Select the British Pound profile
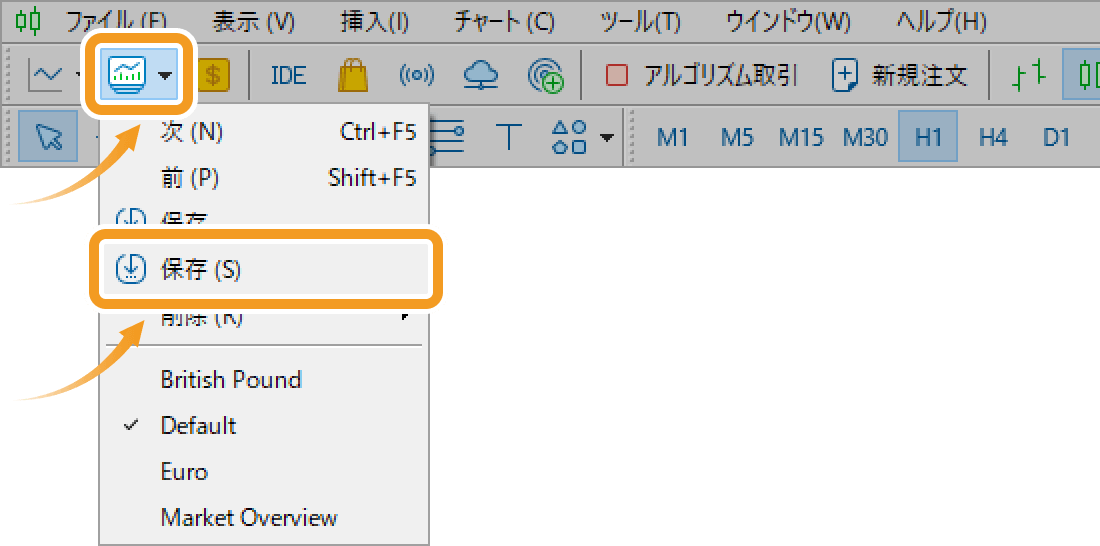Viewport: 1100px width, 546px height. [x=264, y=380]
